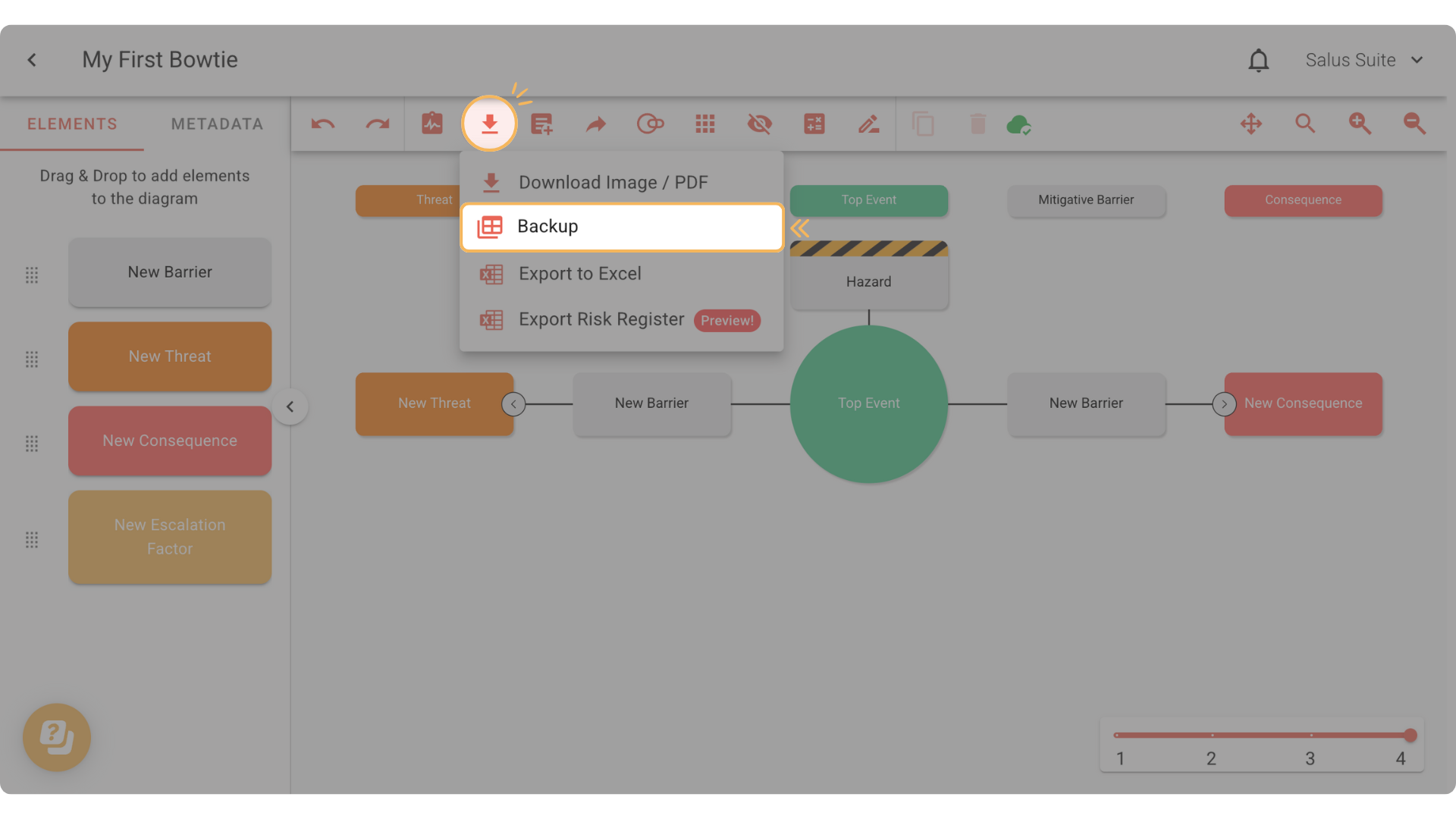
Task: Click the grid view toolbar icon
Action: [705, 124]
